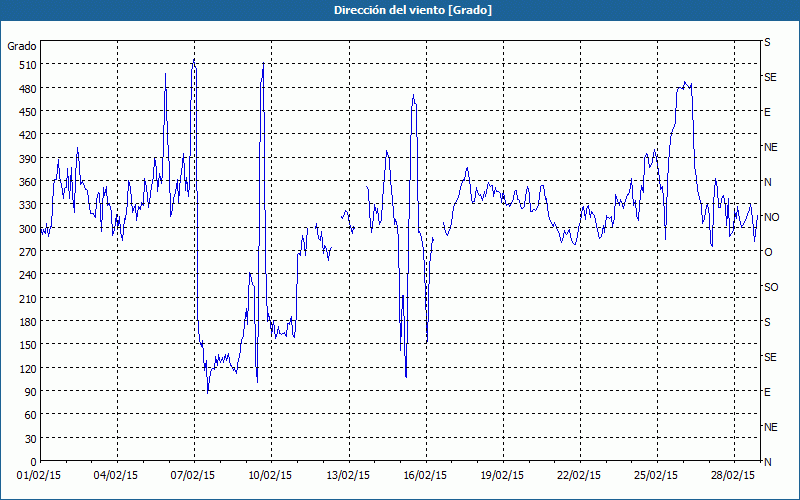Select the 30 value on the left axis
This screenshot has height=500, width=800.
(31, 439)
